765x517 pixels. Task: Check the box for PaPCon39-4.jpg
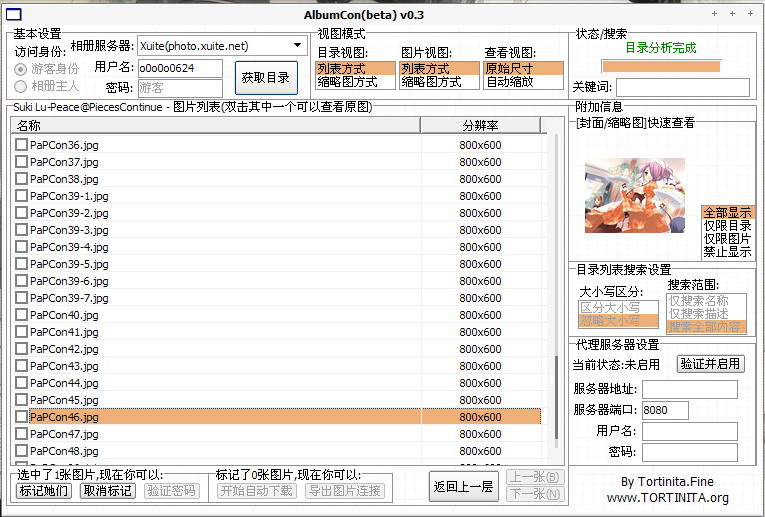click(21, 247)
